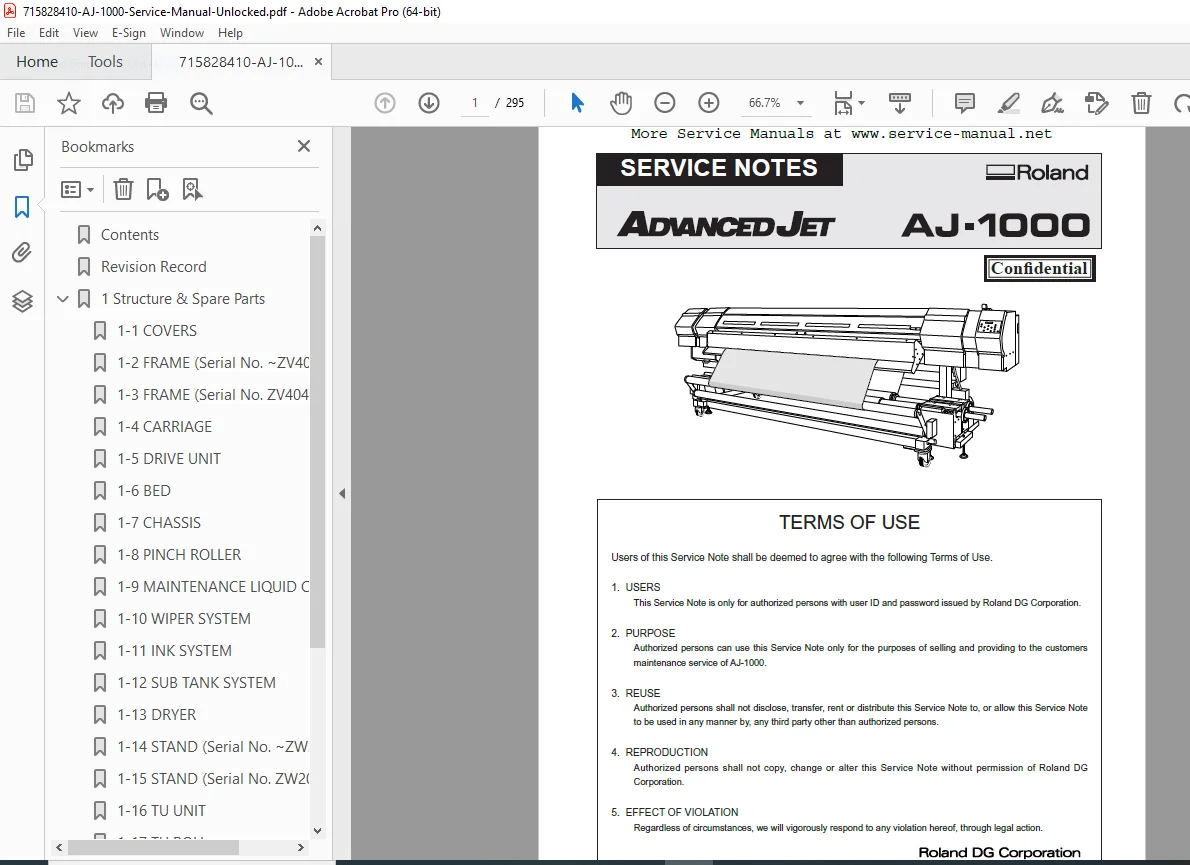1190x865 pixels.
Task: Jump to 1-6 BED bookmark
Action: click(143, 490)
